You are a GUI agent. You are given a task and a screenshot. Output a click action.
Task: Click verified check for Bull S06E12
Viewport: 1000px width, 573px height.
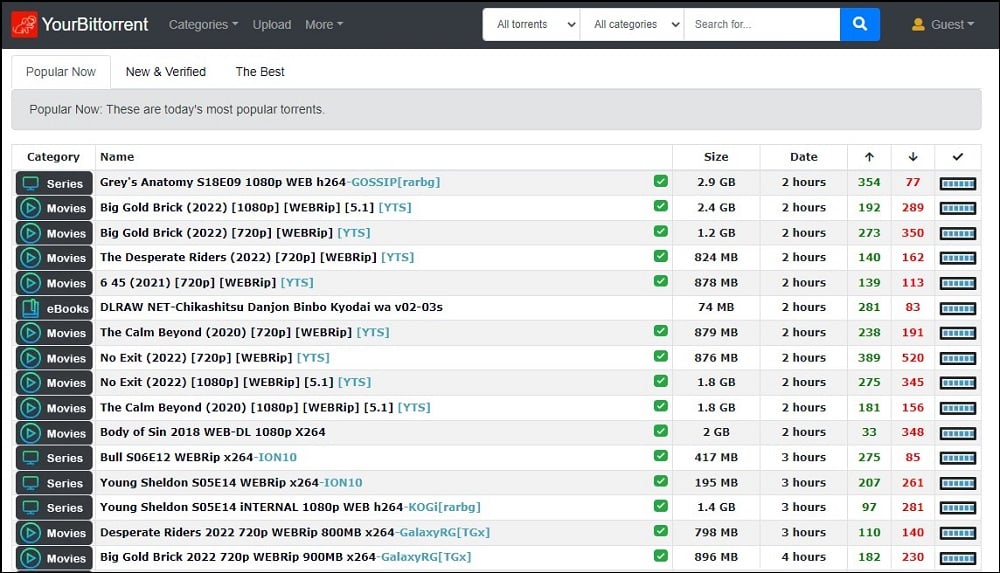coord(661,456)
